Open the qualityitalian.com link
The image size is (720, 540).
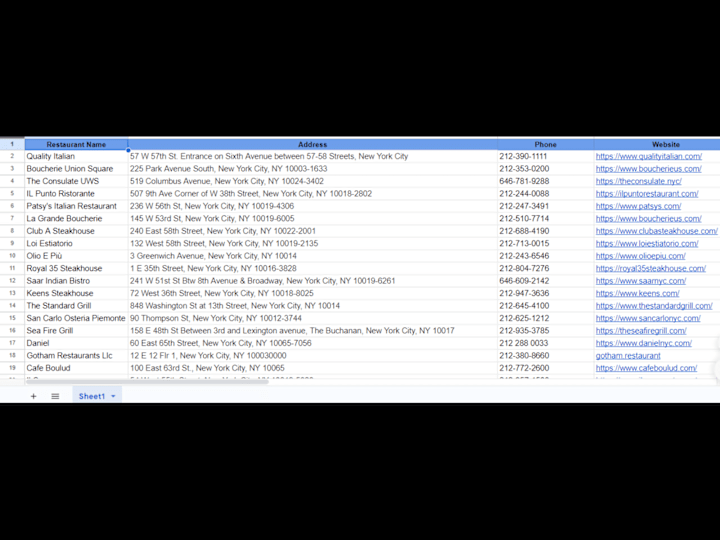click(x=649, y=156)
